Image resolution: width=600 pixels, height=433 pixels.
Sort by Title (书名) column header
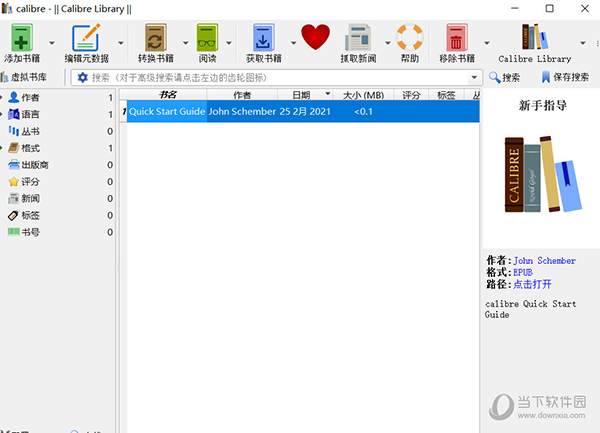click(167, 95)
